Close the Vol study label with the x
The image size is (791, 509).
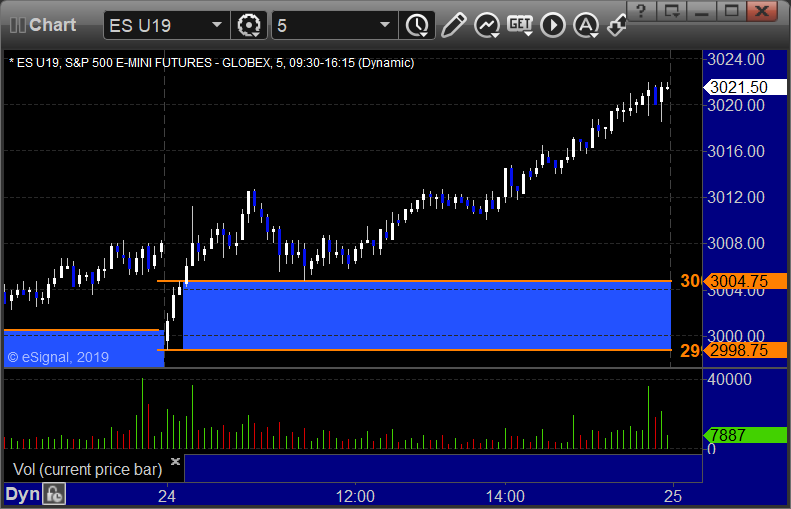pyautogui.click(x=175, y=461)
